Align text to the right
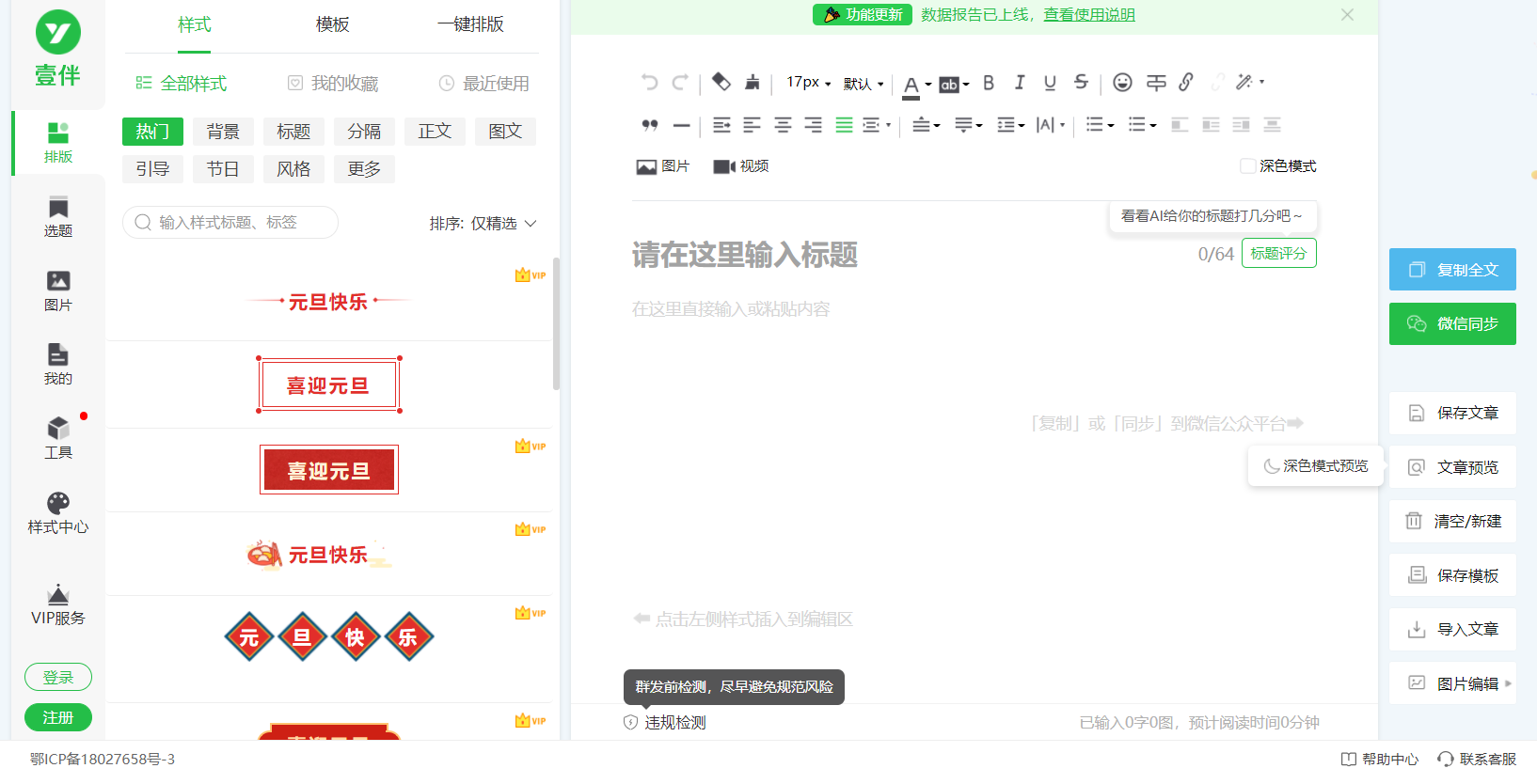The image size is (1537, 784). pos(814,125)
